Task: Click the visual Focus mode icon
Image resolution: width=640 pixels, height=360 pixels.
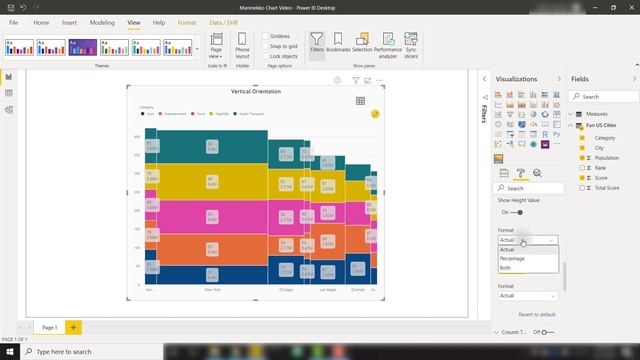Action: (367, 80)
